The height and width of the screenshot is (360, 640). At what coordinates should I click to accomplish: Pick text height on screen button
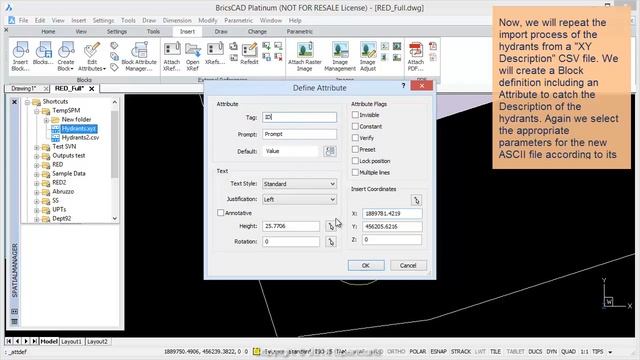tap(331, 226)
